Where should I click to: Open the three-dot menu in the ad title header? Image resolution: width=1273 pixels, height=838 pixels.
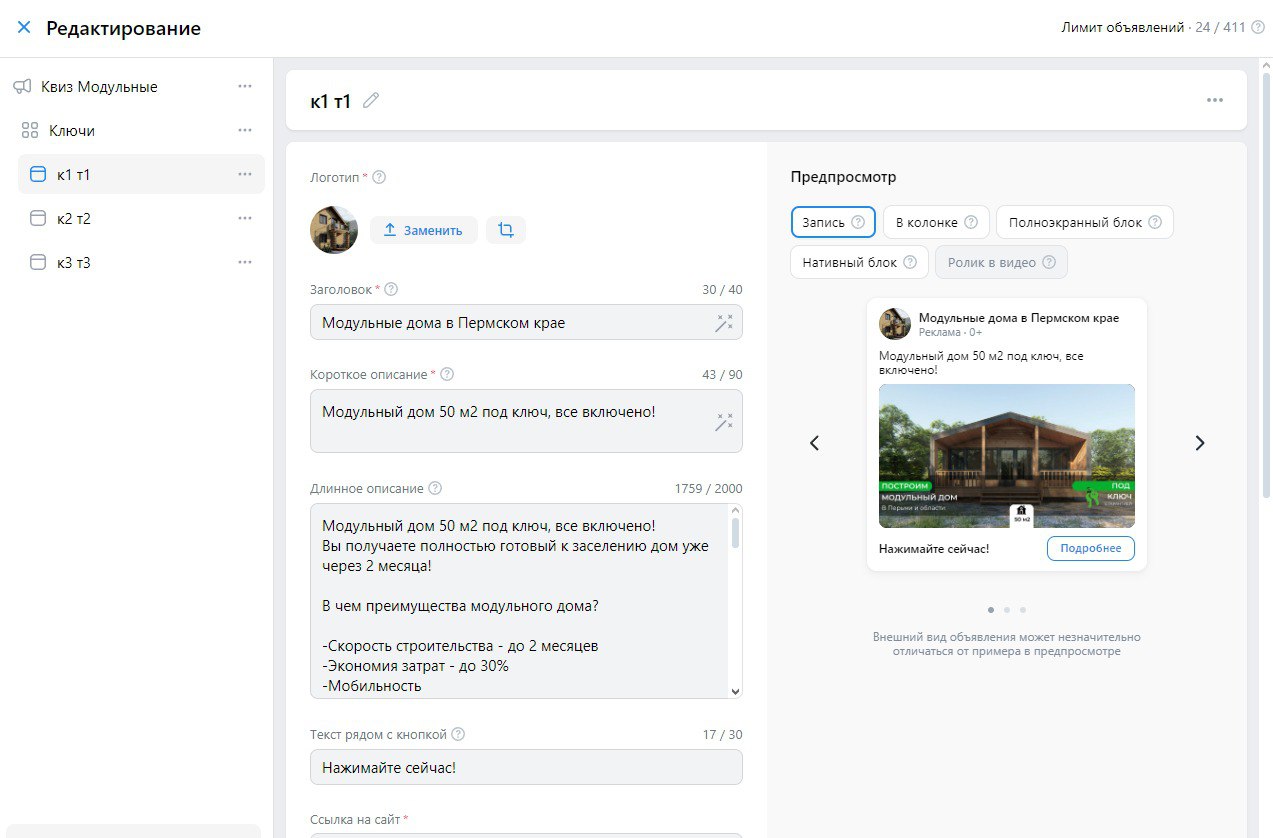pyautogui.click(x=1215, y=100)
